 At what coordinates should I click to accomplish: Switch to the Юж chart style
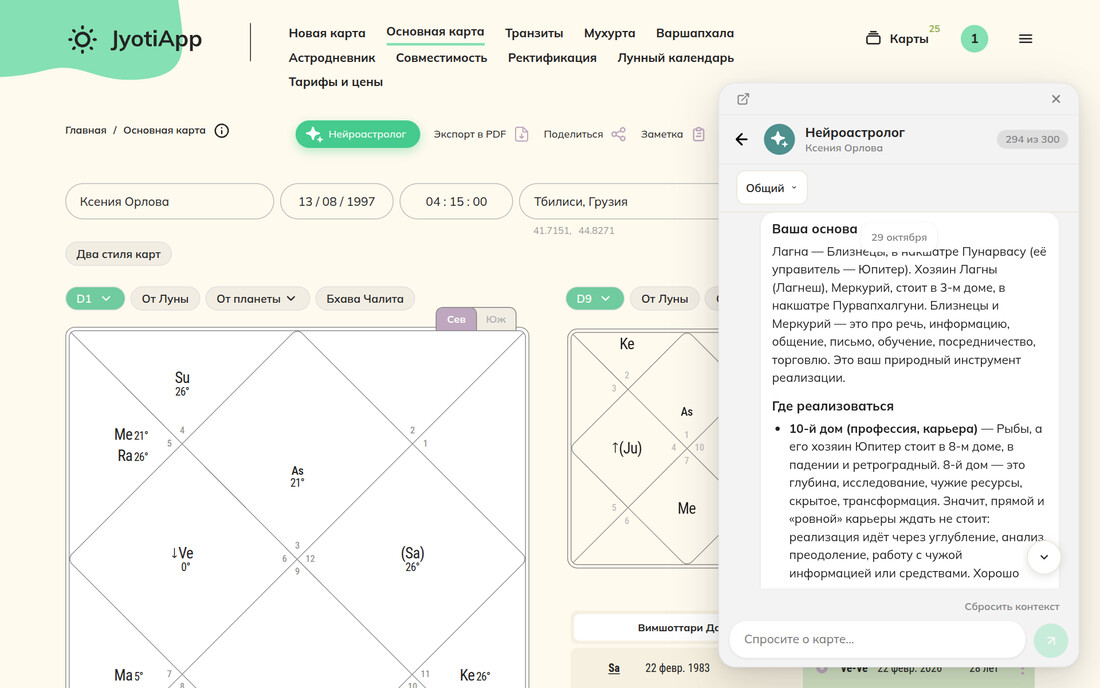tap(496, 319)
